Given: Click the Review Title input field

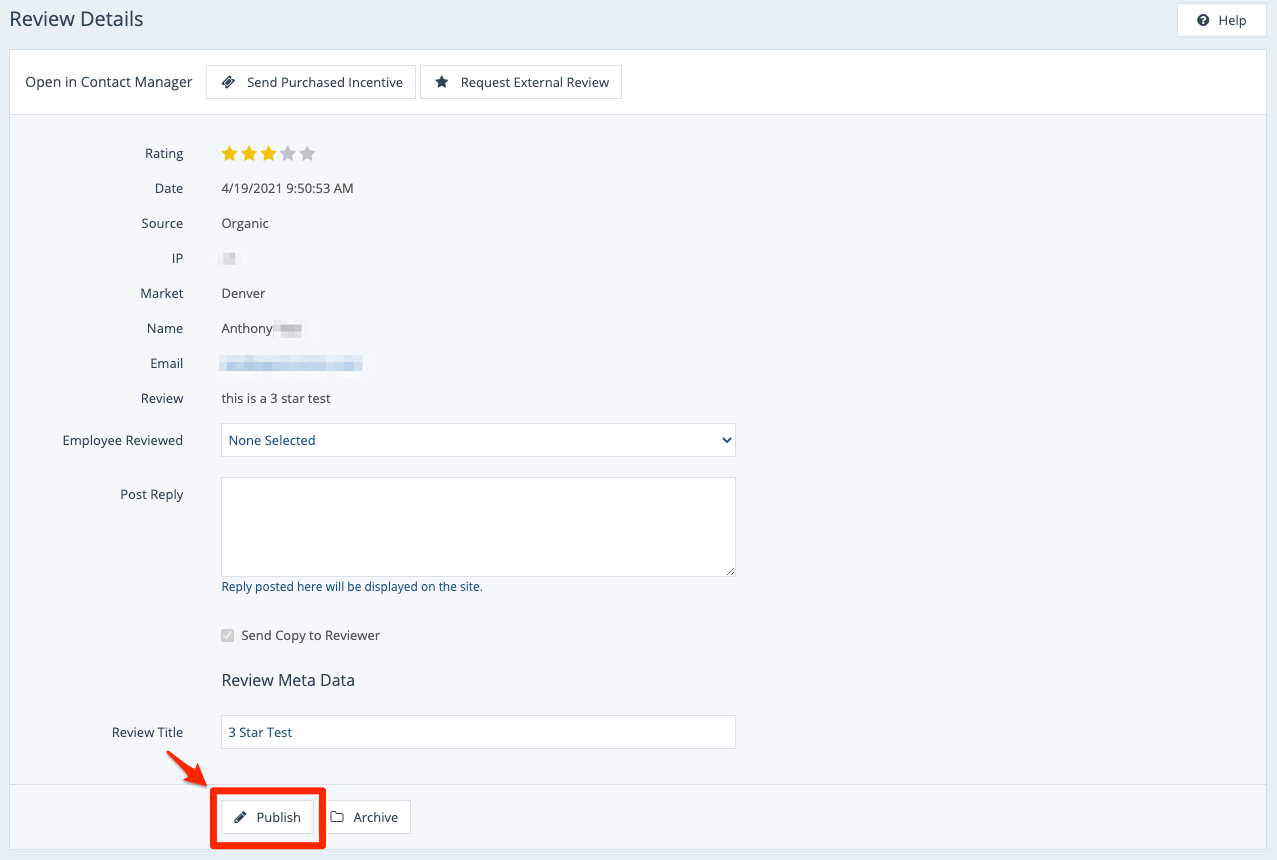Looking at the screenshot, I should coord(478,732).
